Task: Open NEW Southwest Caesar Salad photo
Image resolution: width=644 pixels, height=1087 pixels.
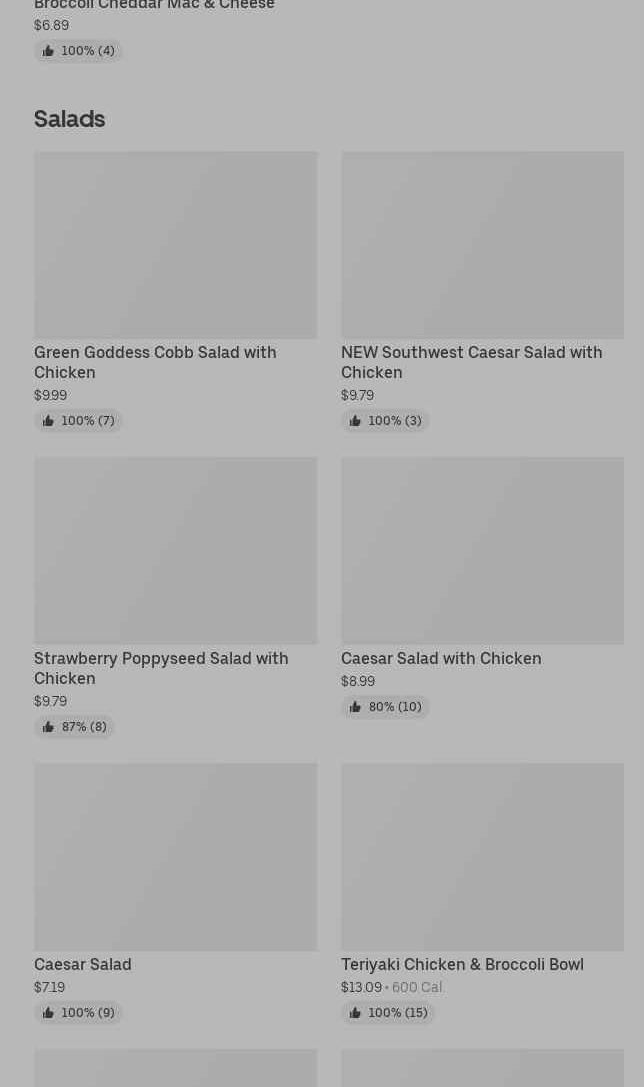Action: 482,245
